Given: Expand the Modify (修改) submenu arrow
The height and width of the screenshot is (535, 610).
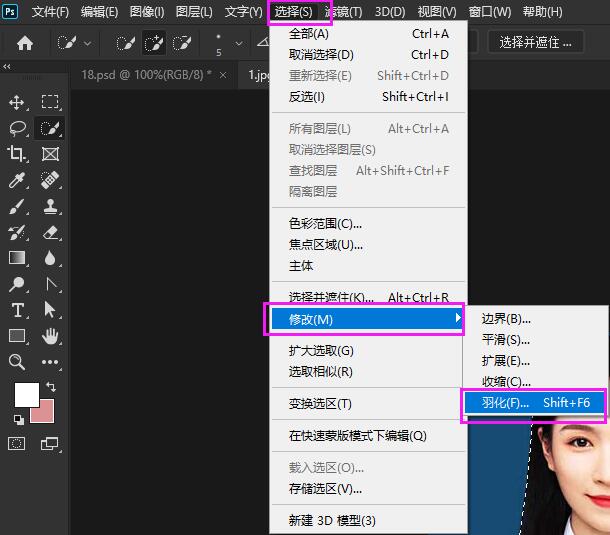Looking at the screenshot, I should 458,318.
